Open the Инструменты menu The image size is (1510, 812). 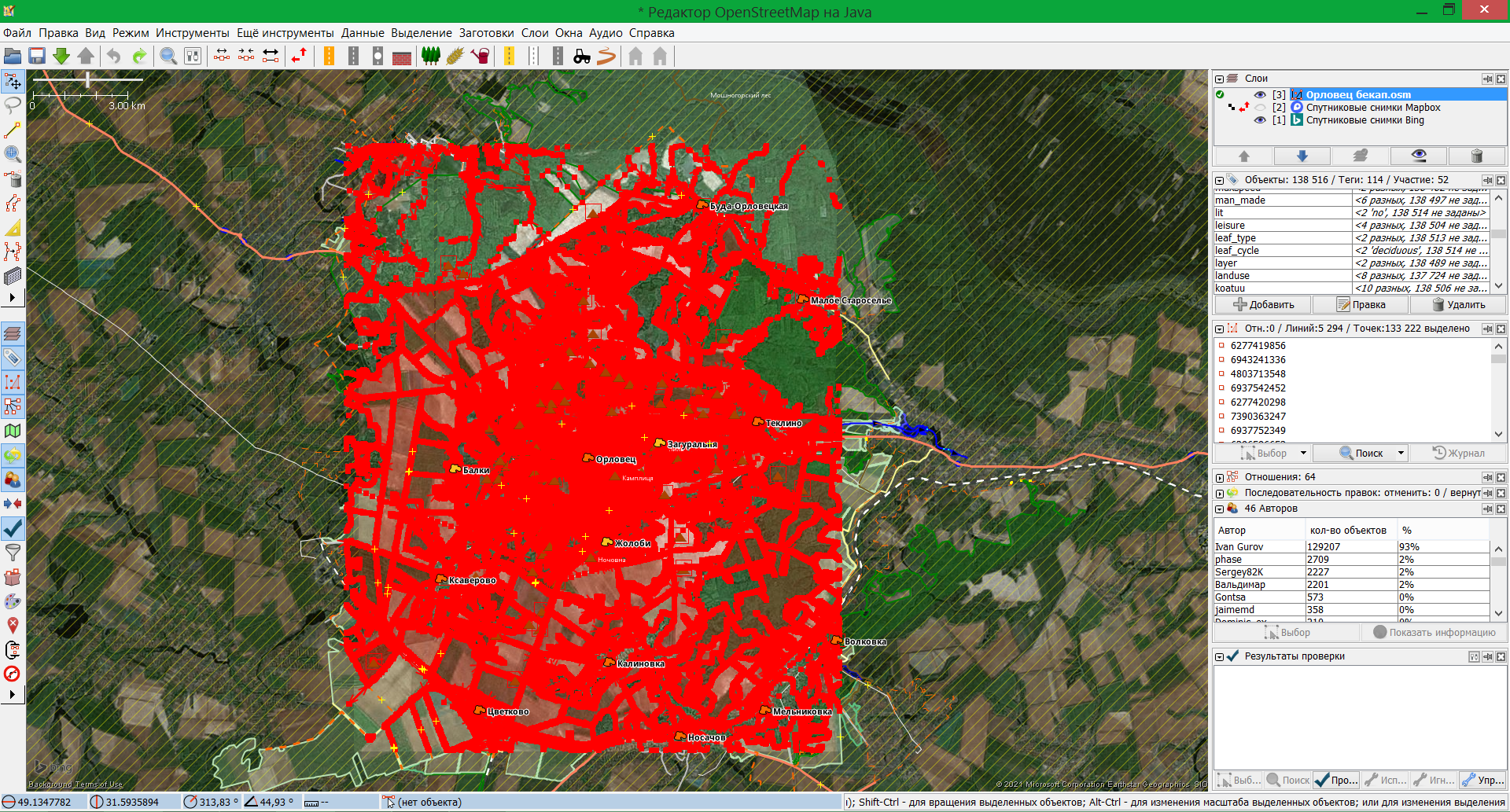point(193,33)
